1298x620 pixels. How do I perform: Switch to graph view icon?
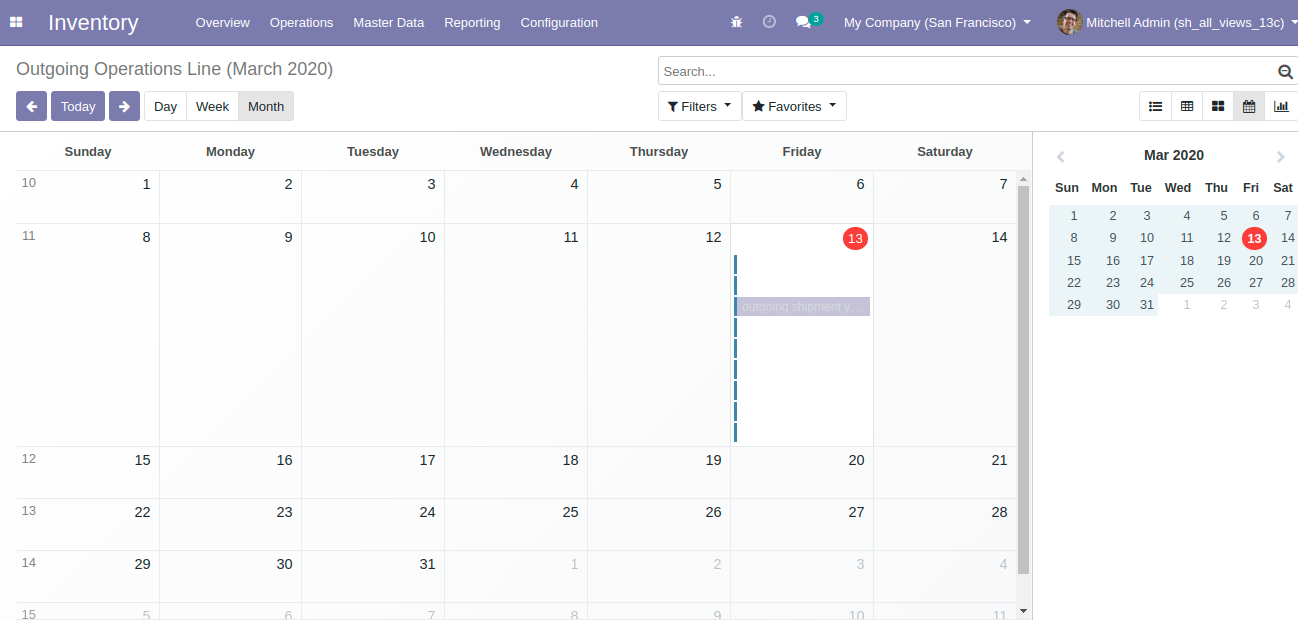[1281, 106]
